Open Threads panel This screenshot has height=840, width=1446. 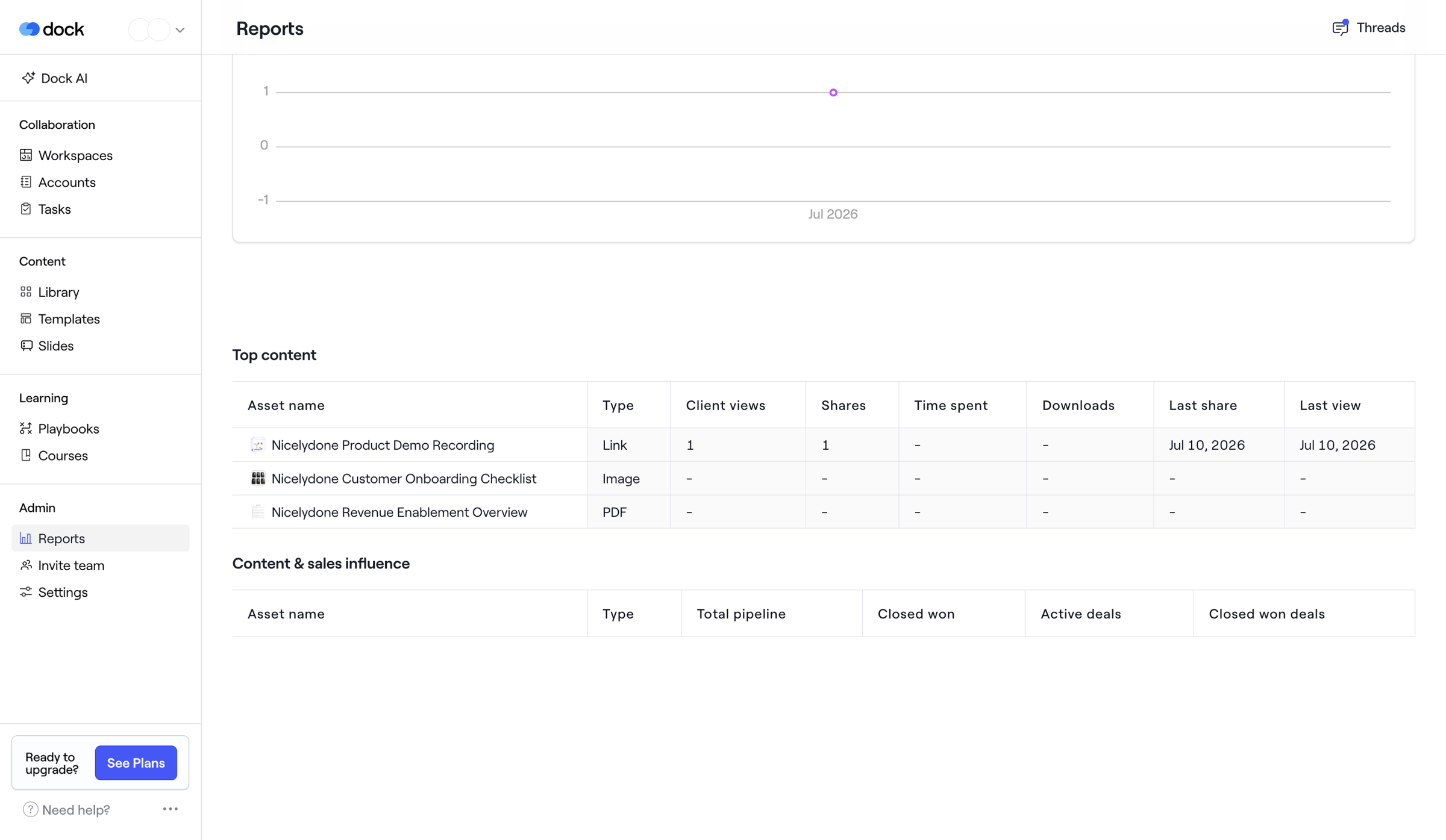(x=1368, y=28)
